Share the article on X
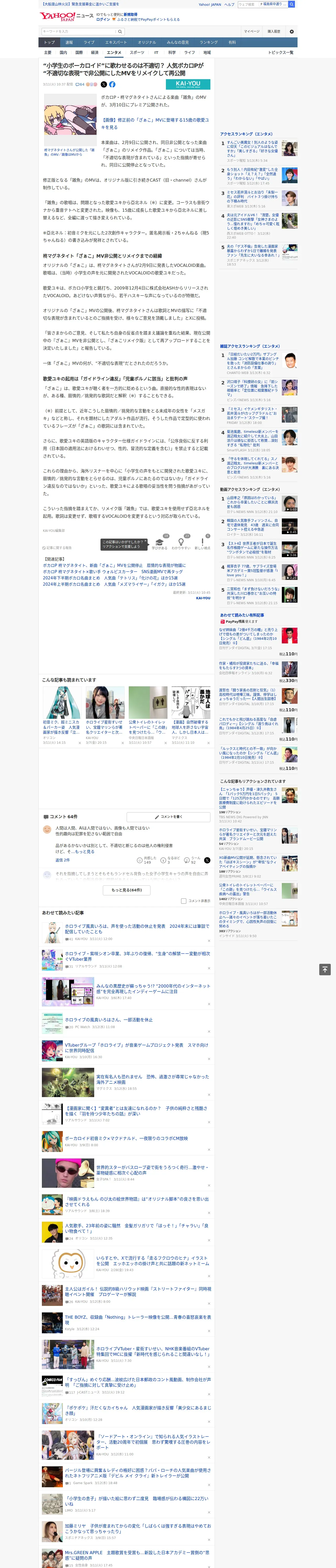 click(x=104, y=85)
